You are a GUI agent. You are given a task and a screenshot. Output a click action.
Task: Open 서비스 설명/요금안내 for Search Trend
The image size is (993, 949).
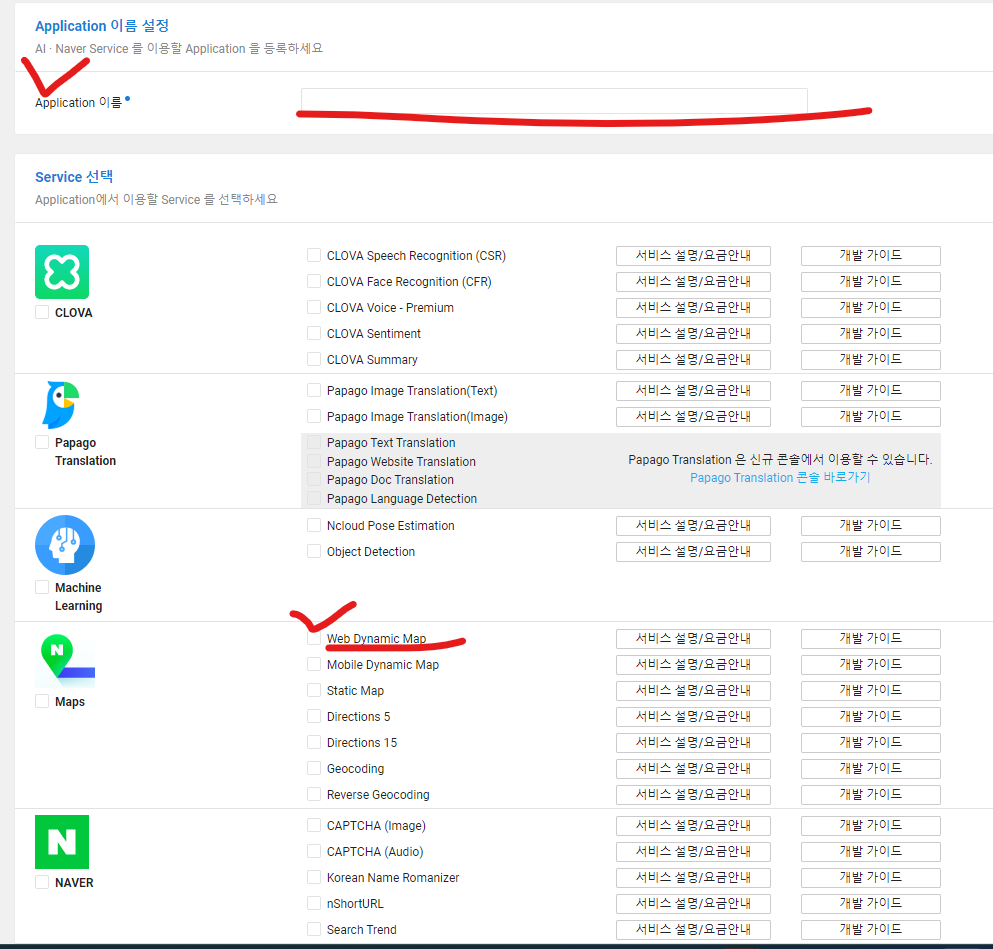pyautogui.click(x=693, y=929)
